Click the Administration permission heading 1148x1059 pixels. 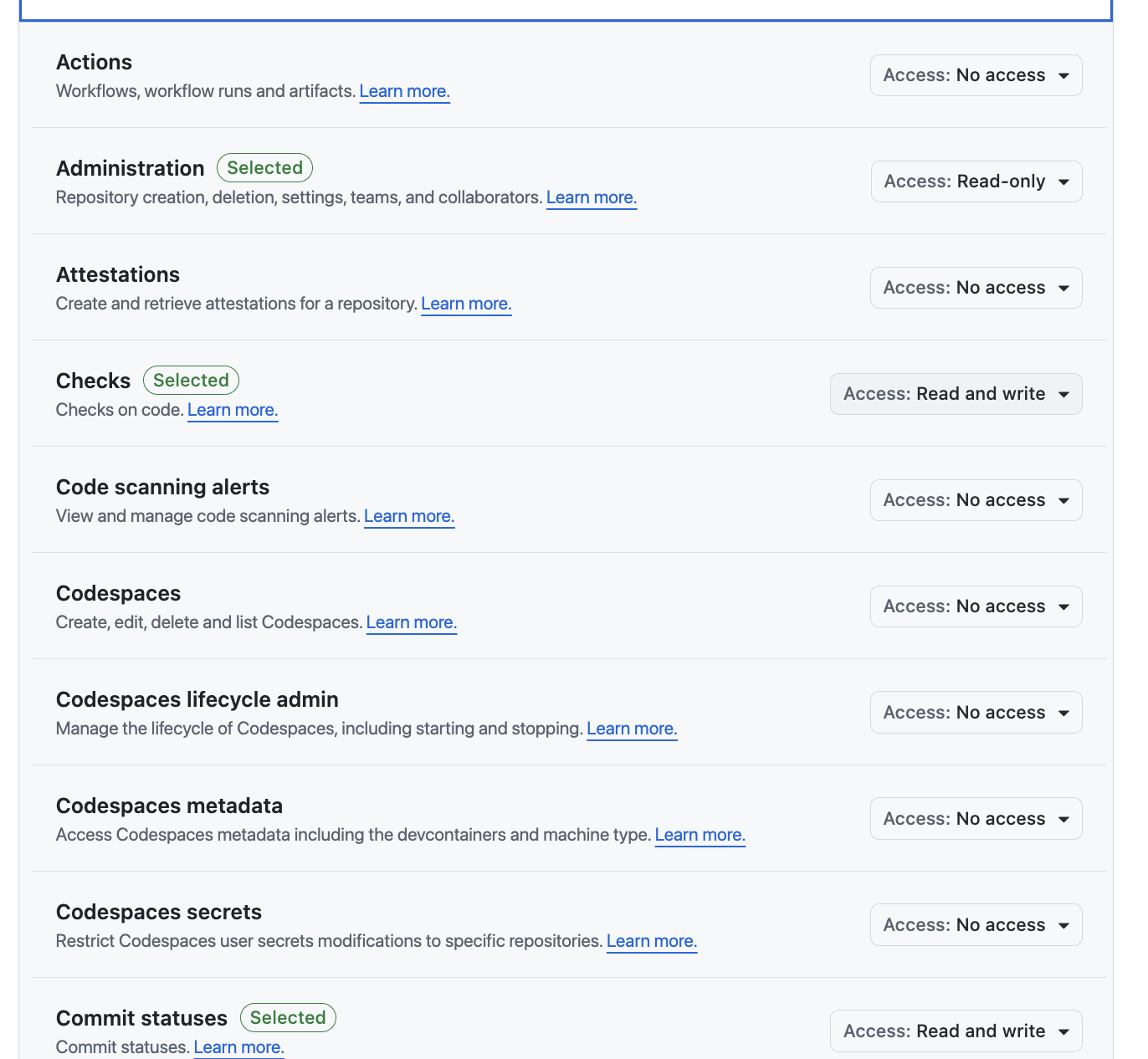[130, 169]
